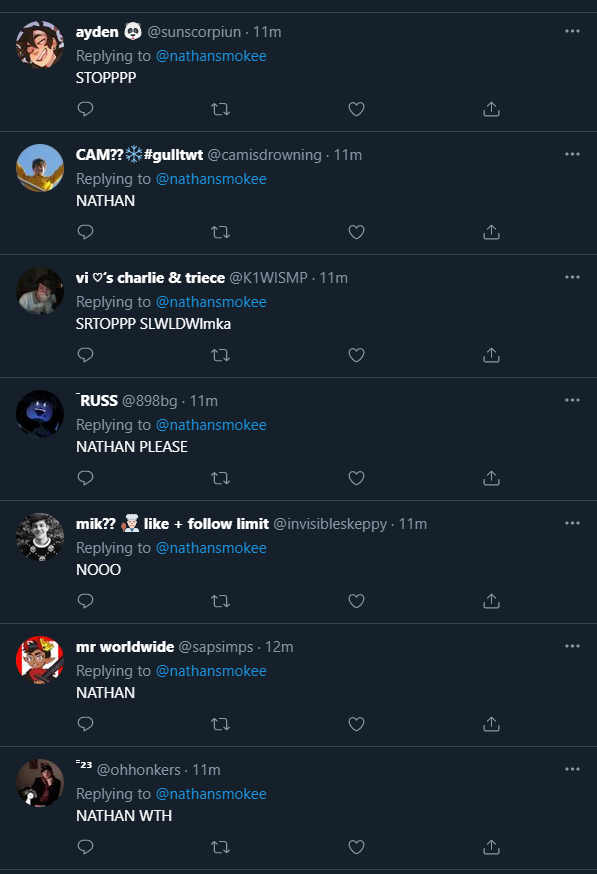The width and height of the screenshot is (597, 874).
Task: Share the NATHAN WTH tweet
Action: pyautogui.click(x=491, y=847)
